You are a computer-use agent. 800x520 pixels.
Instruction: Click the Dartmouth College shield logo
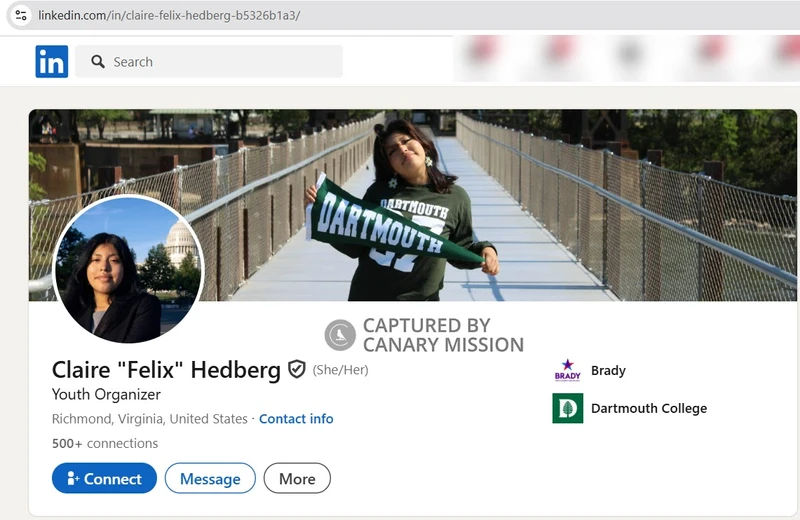567,408
